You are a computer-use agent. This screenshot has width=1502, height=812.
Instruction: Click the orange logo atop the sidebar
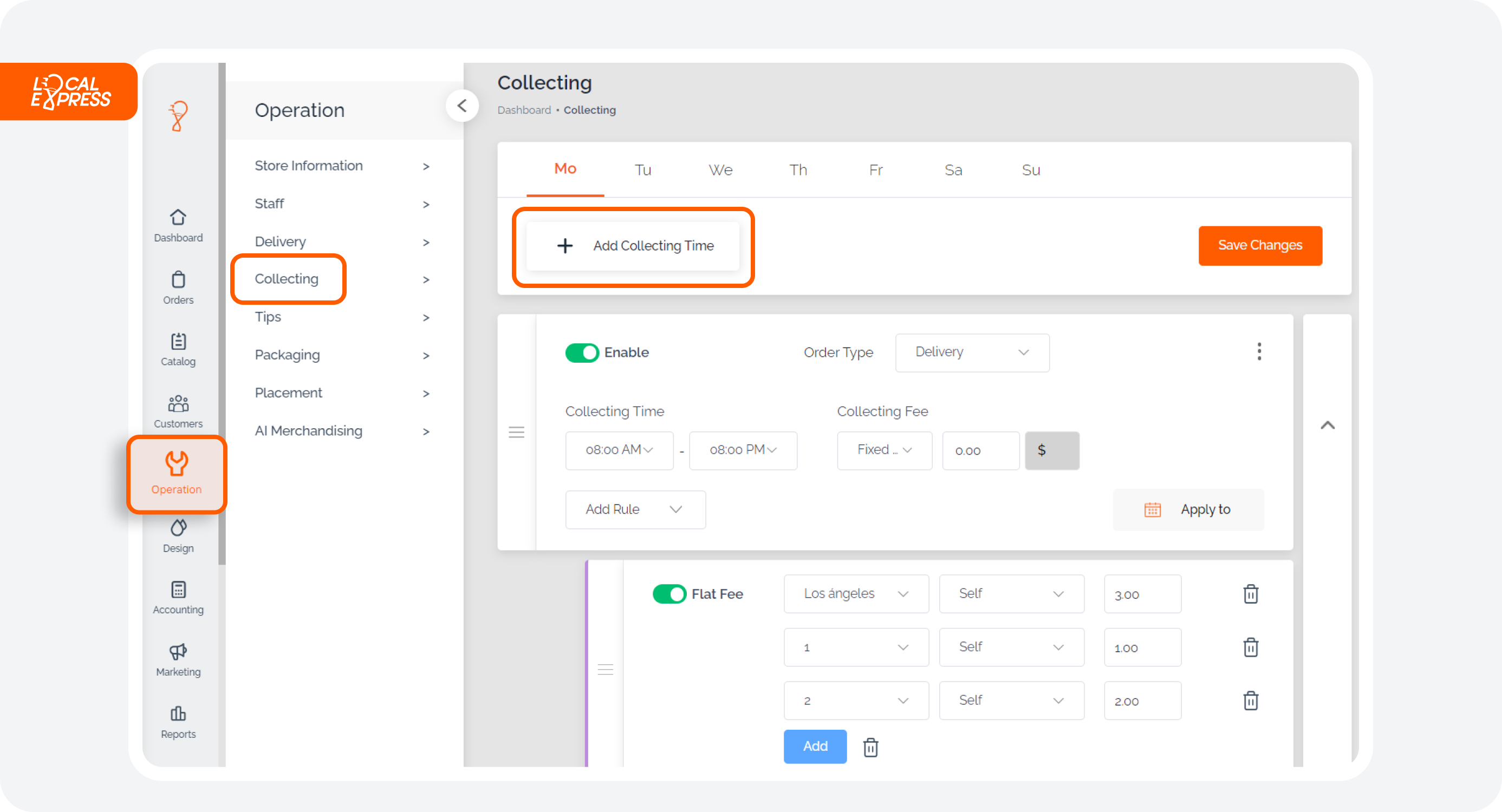click(178, 116)
